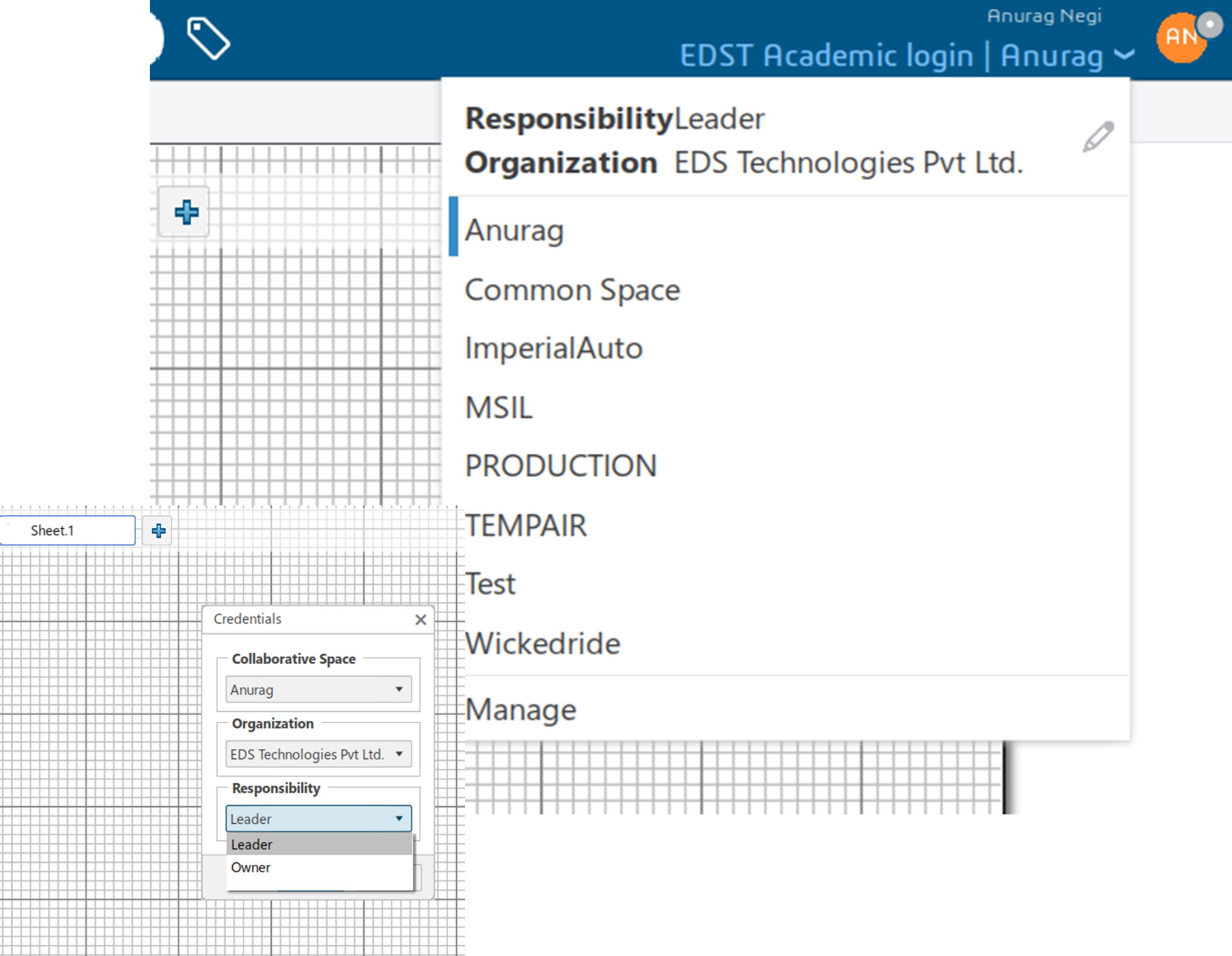
Task: Click the pencil edit icon for responsibility
Action: (1098, 137)
